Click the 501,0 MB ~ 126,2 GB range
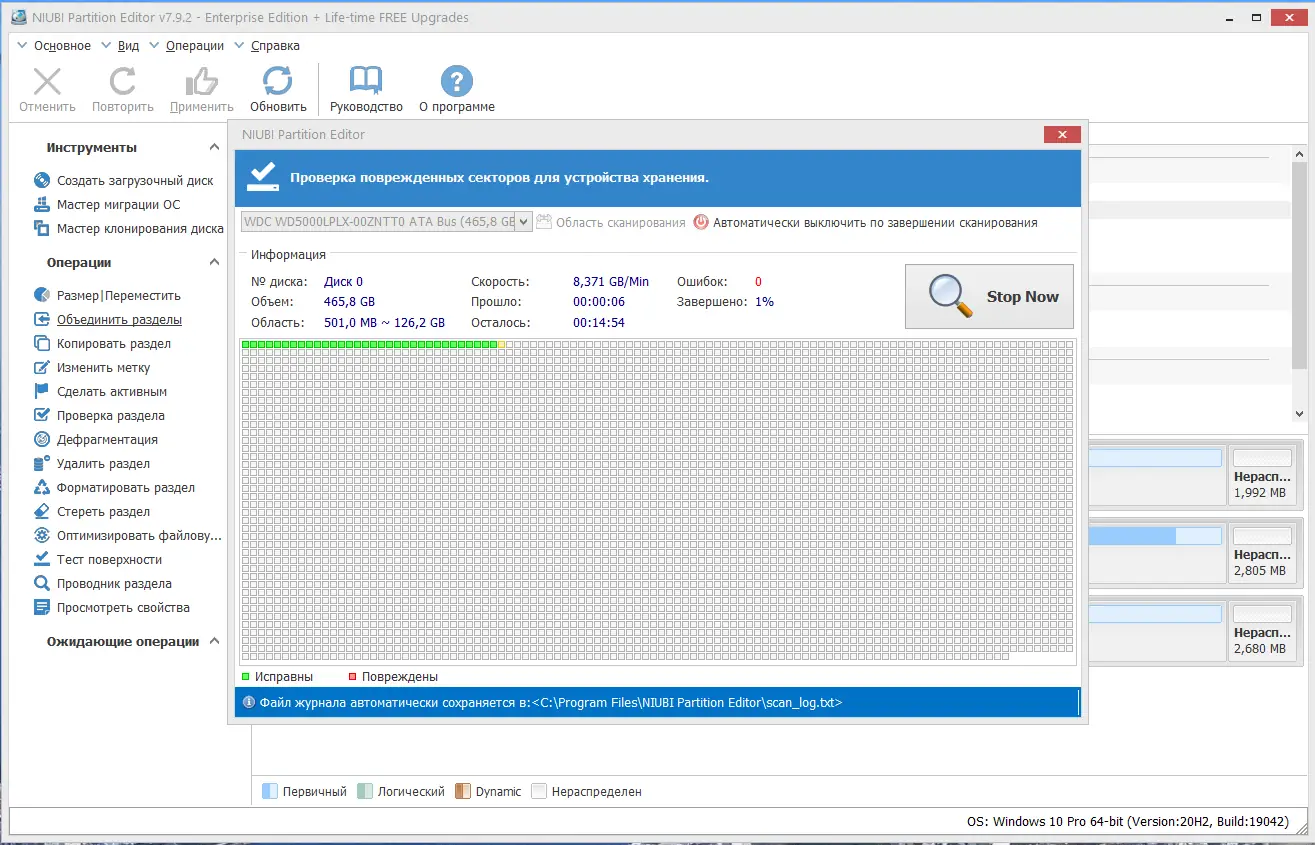Viewport: 1315px width, 845px height. (385, 323)
